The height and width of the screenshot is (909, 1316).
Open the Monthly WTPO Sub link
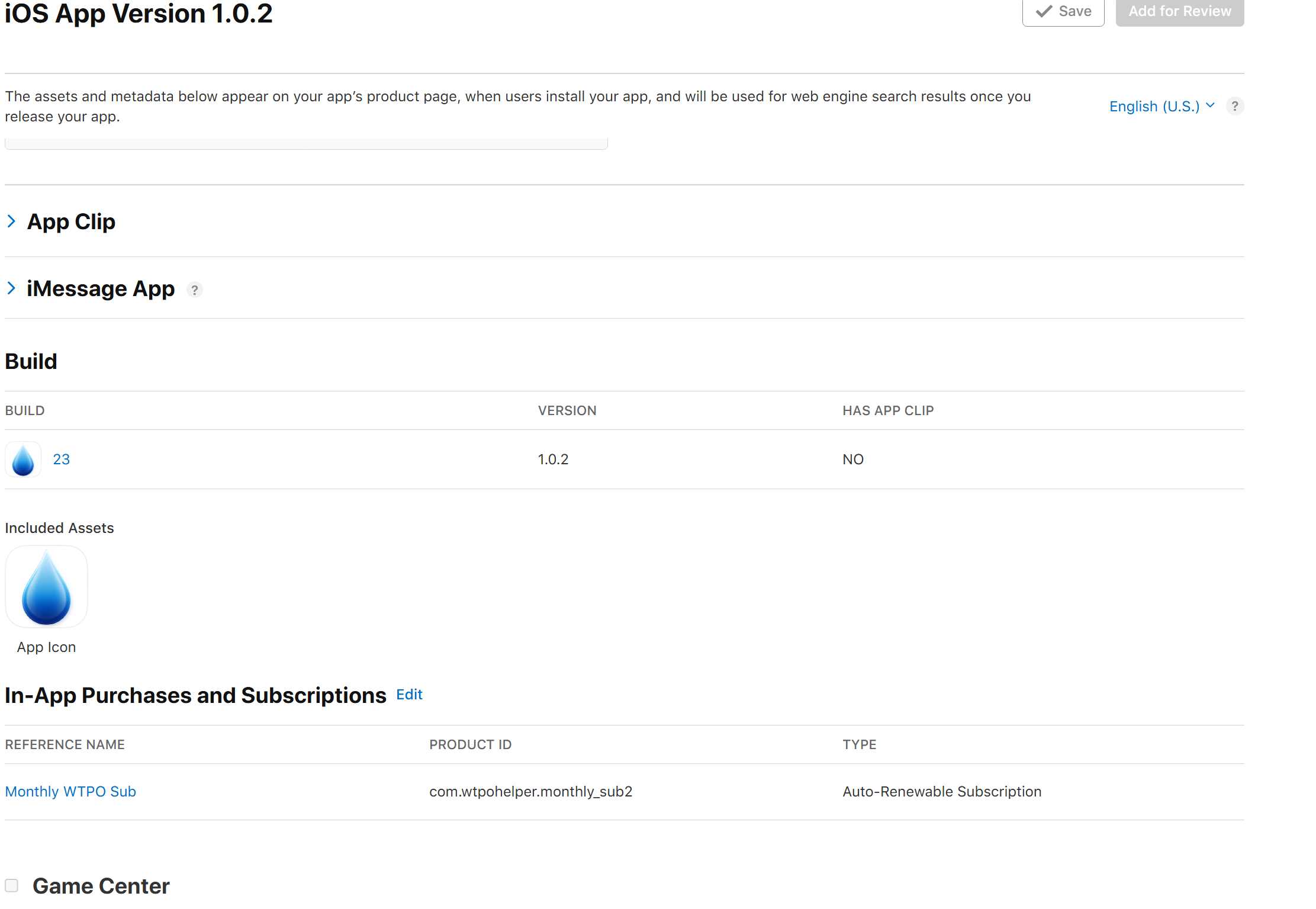(x=70, y=792)
